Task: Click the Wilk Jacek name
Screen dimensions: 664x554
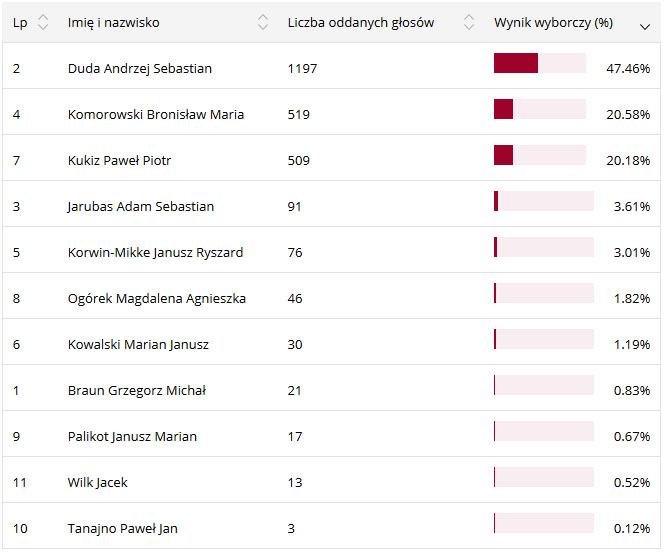Action: point(97,483)
